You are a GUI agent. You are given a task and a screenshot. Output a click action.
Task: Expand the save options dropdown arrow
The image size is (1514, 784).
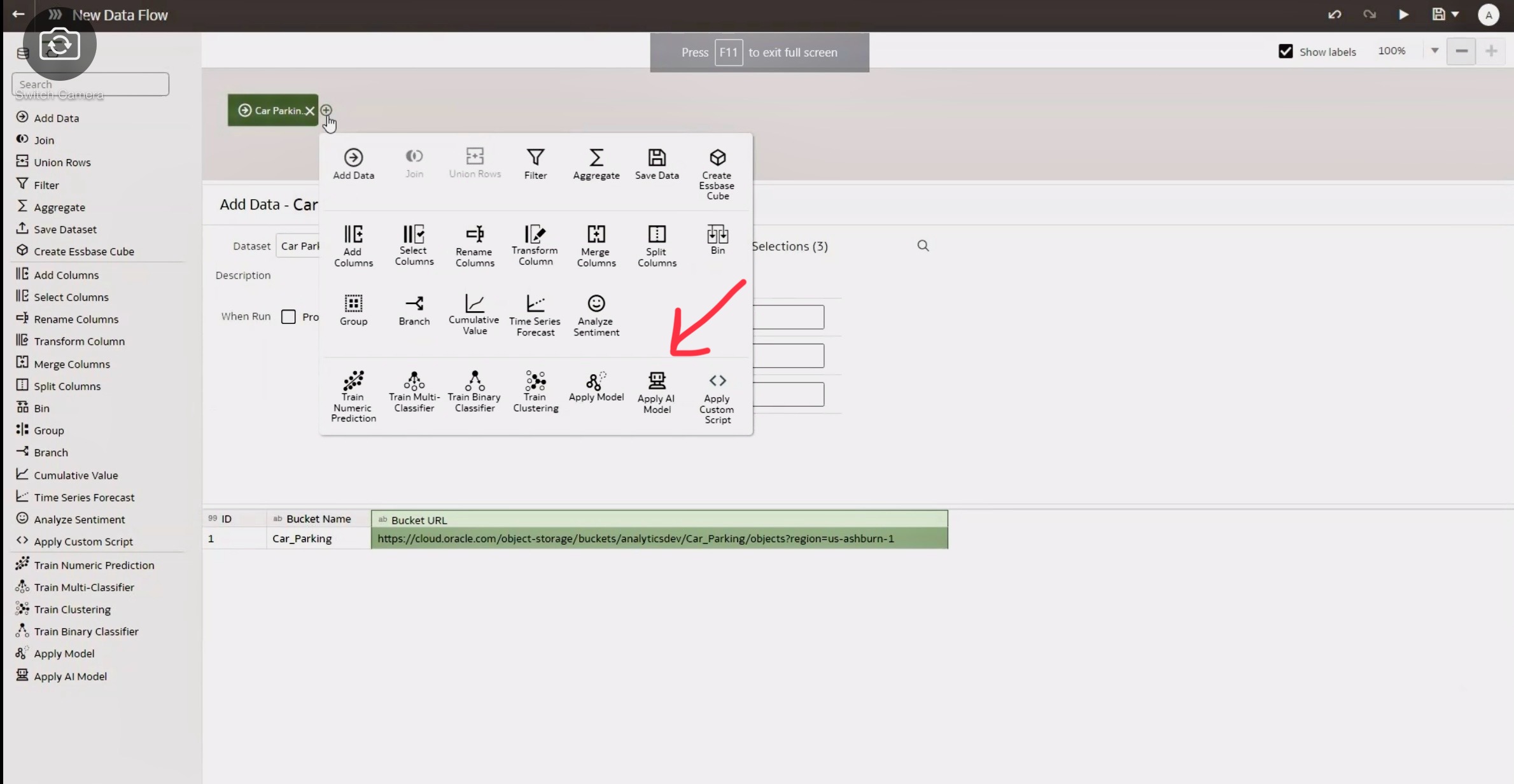(x=1455, y=15)
